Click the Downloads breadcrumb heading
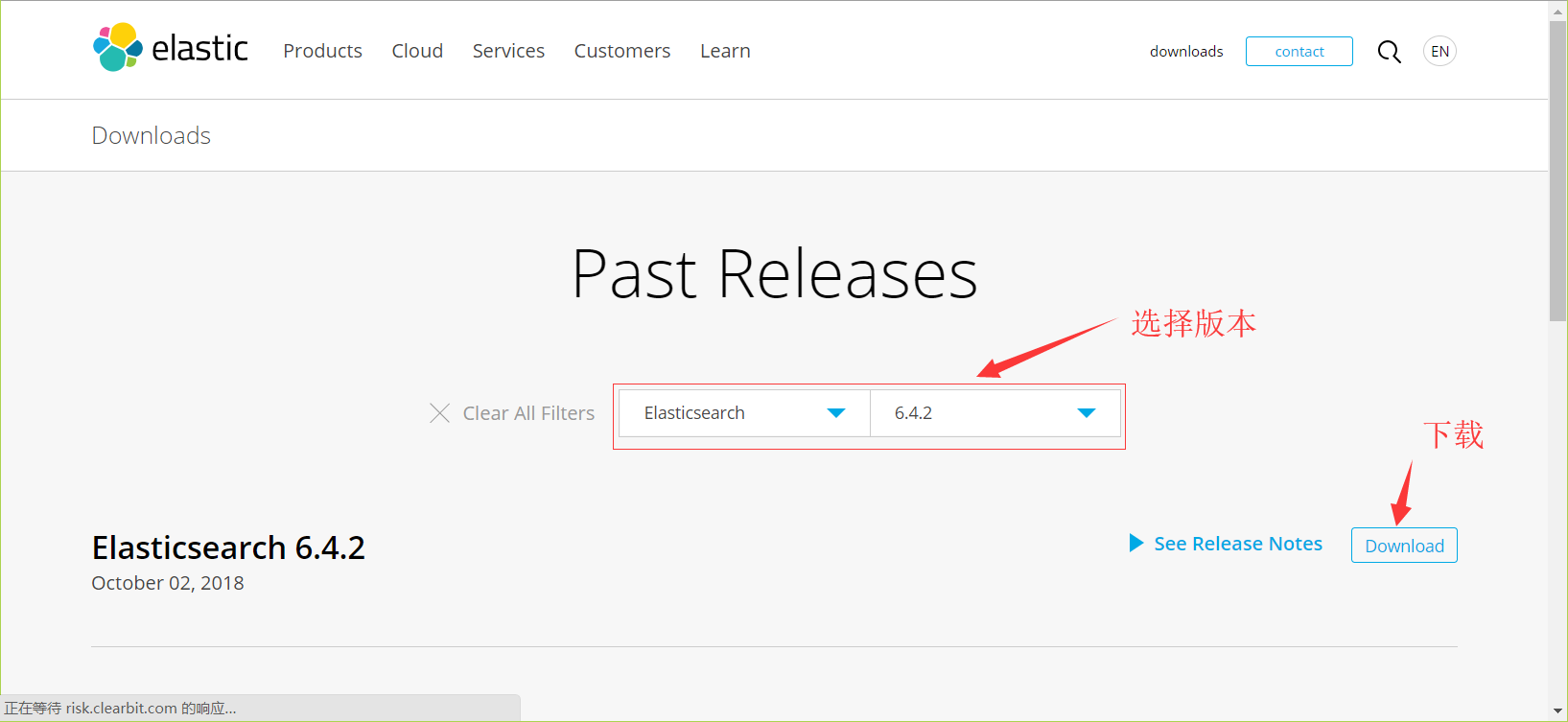 click(152, 136)
